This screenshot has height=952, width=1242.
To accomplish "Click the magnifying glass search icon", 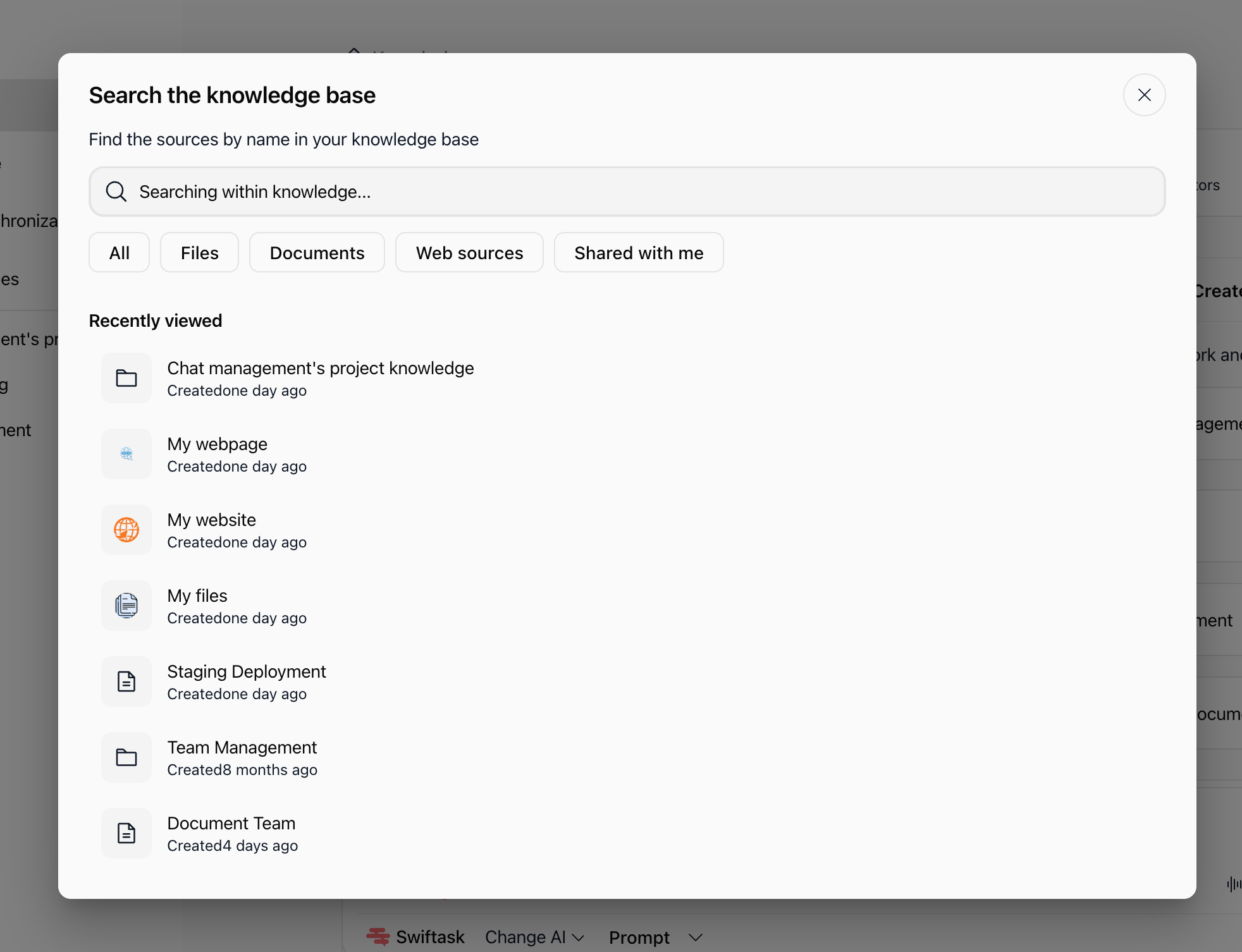I will [116, 191].
